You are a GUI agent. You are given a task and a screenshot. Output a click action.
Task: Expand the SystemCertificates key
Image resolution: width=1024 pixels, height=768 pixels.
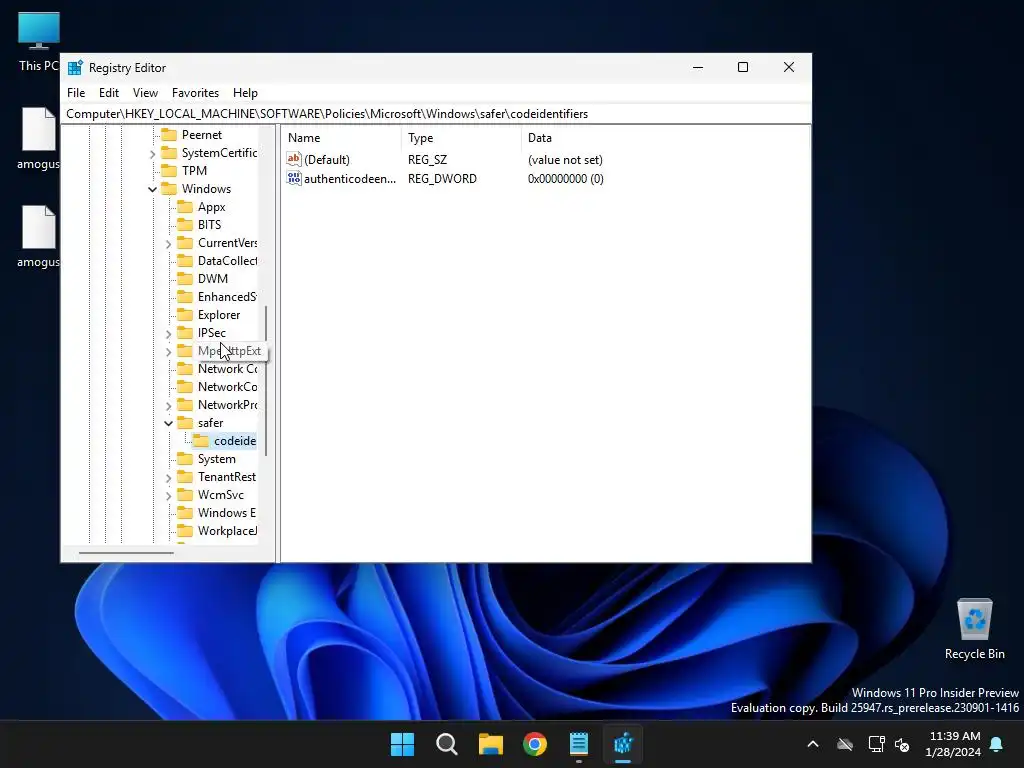(152, 154)
